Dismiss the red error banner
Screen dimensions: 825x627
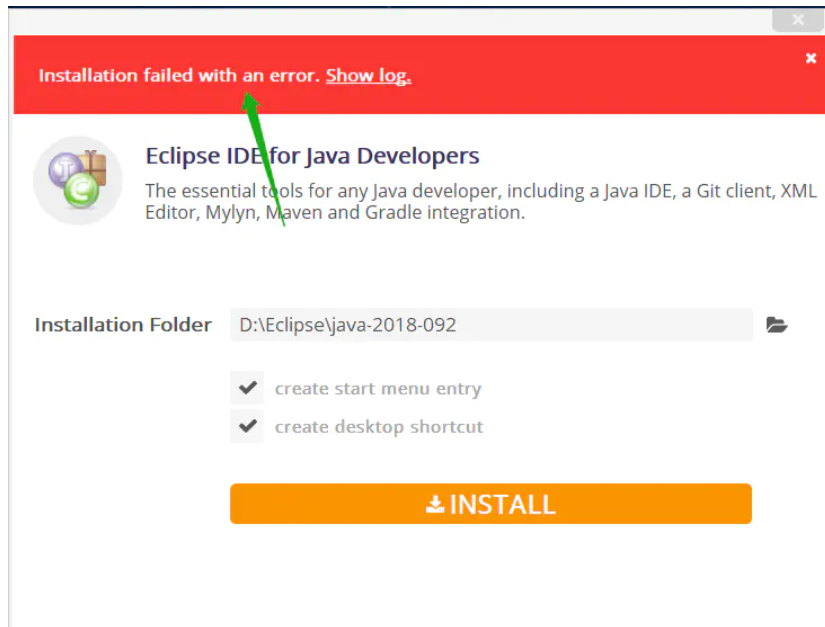click(811, 58)
